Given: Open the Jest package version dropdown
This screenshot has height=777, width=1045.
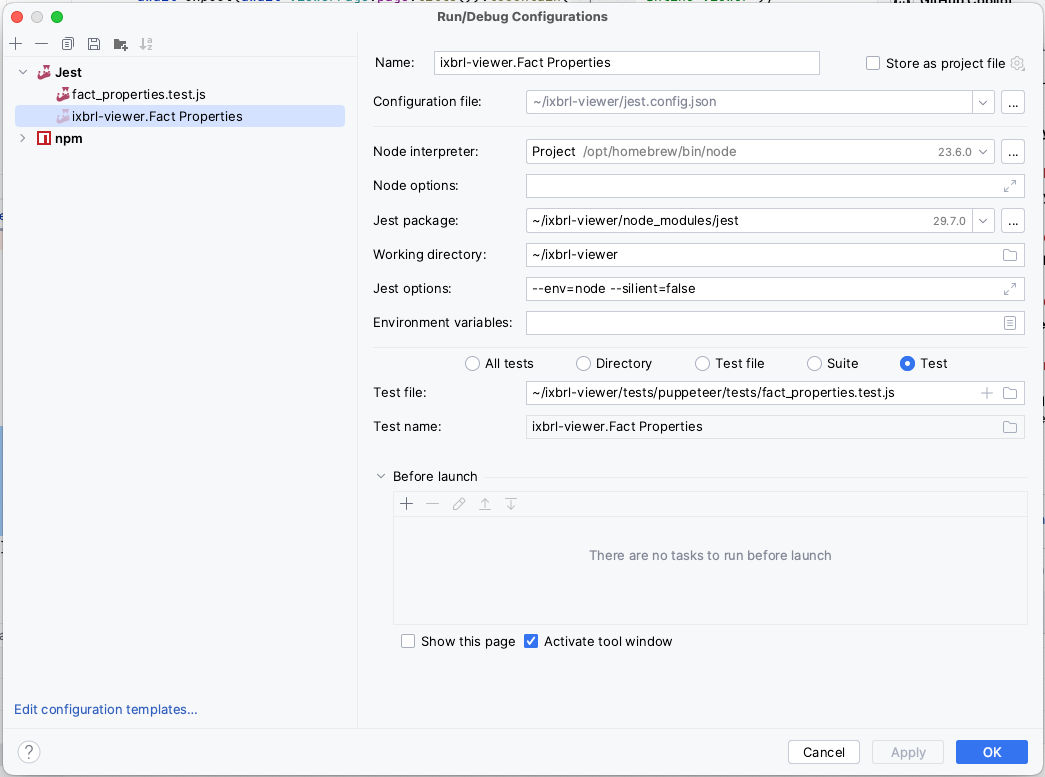Looking at the screenshot, I should [x=983, y=220].
